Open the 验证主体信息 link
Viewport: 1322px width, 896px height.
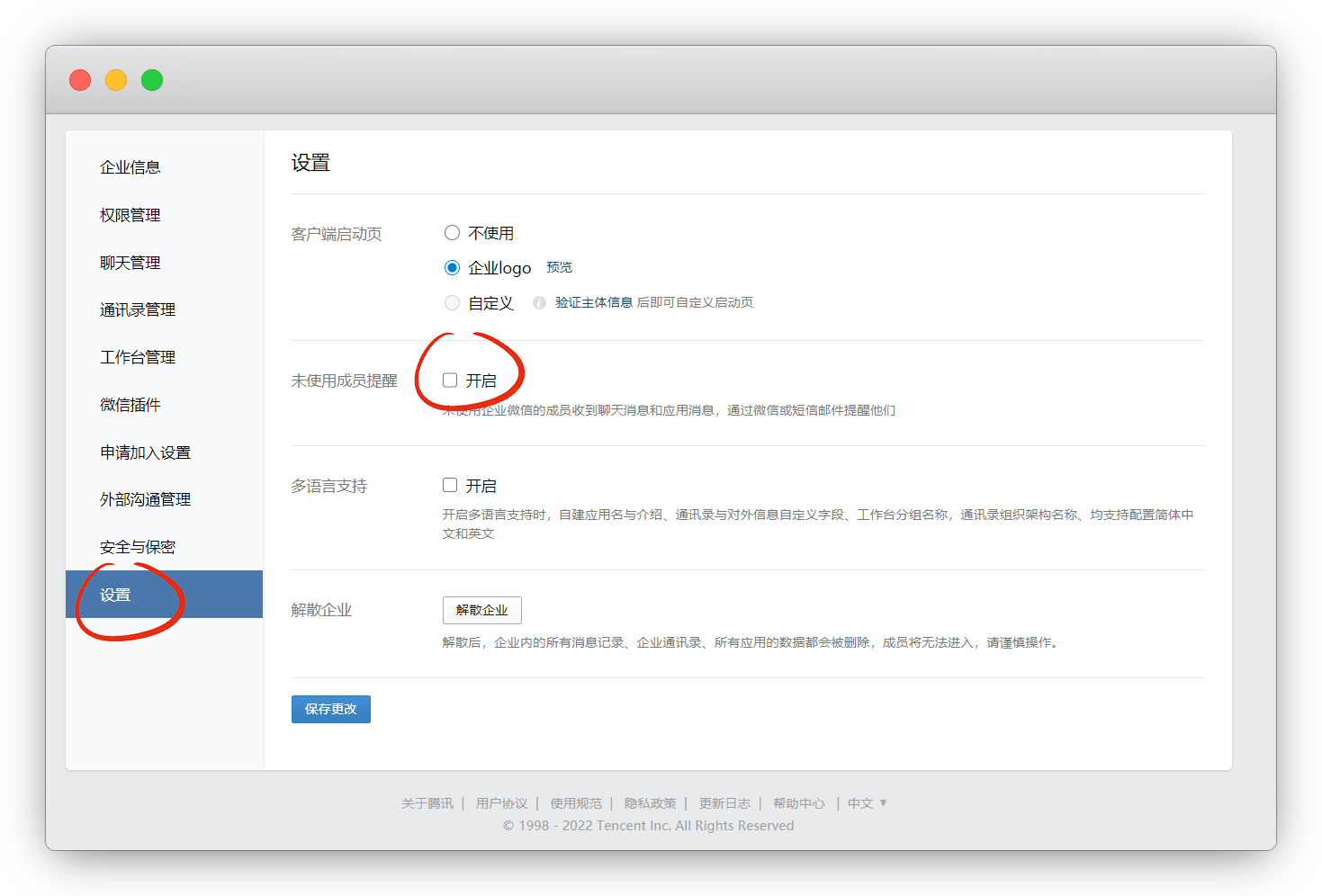point(593,303)
